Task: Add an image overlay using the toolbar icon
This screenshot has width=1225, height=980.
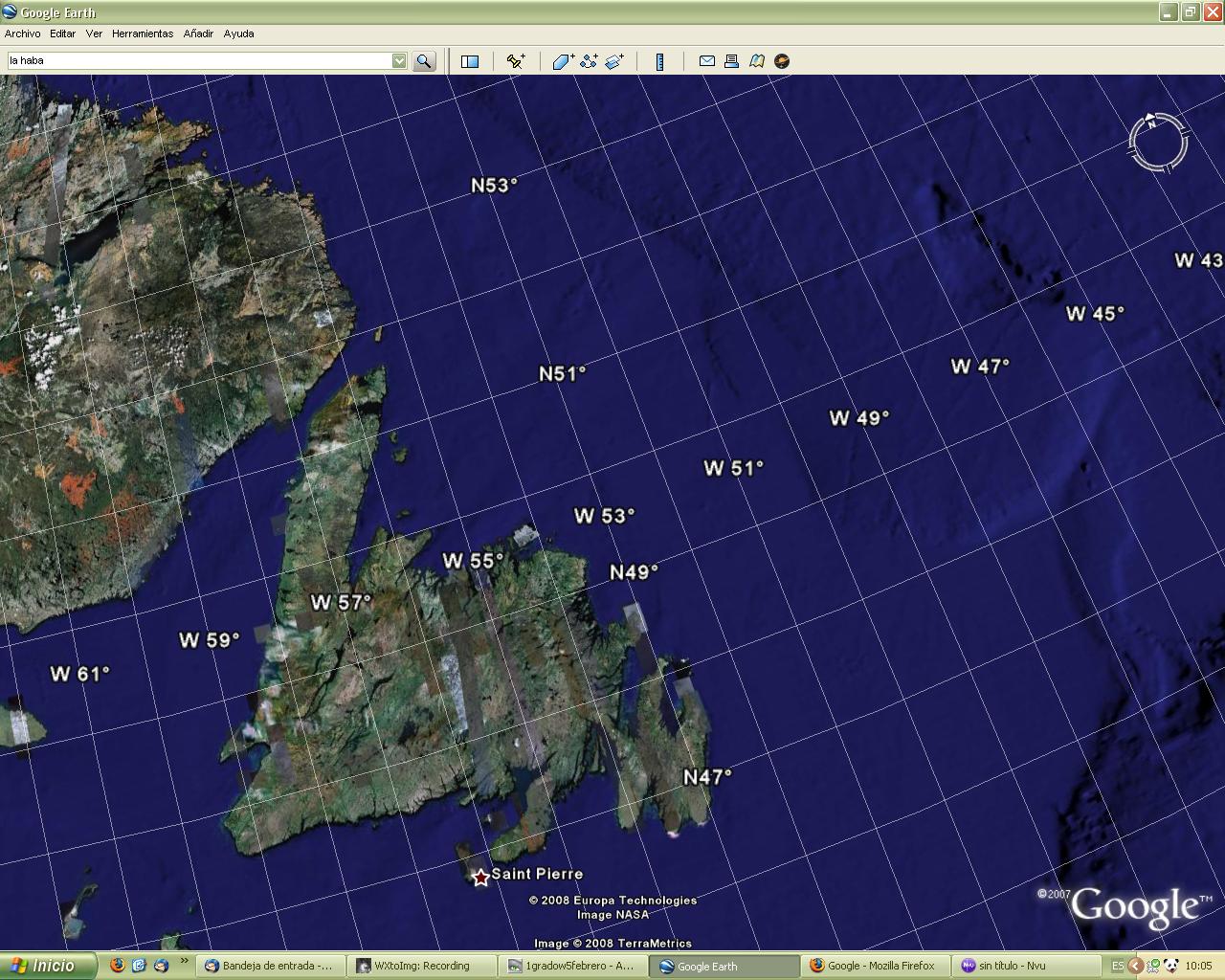Action: click(x=614, y=61)
